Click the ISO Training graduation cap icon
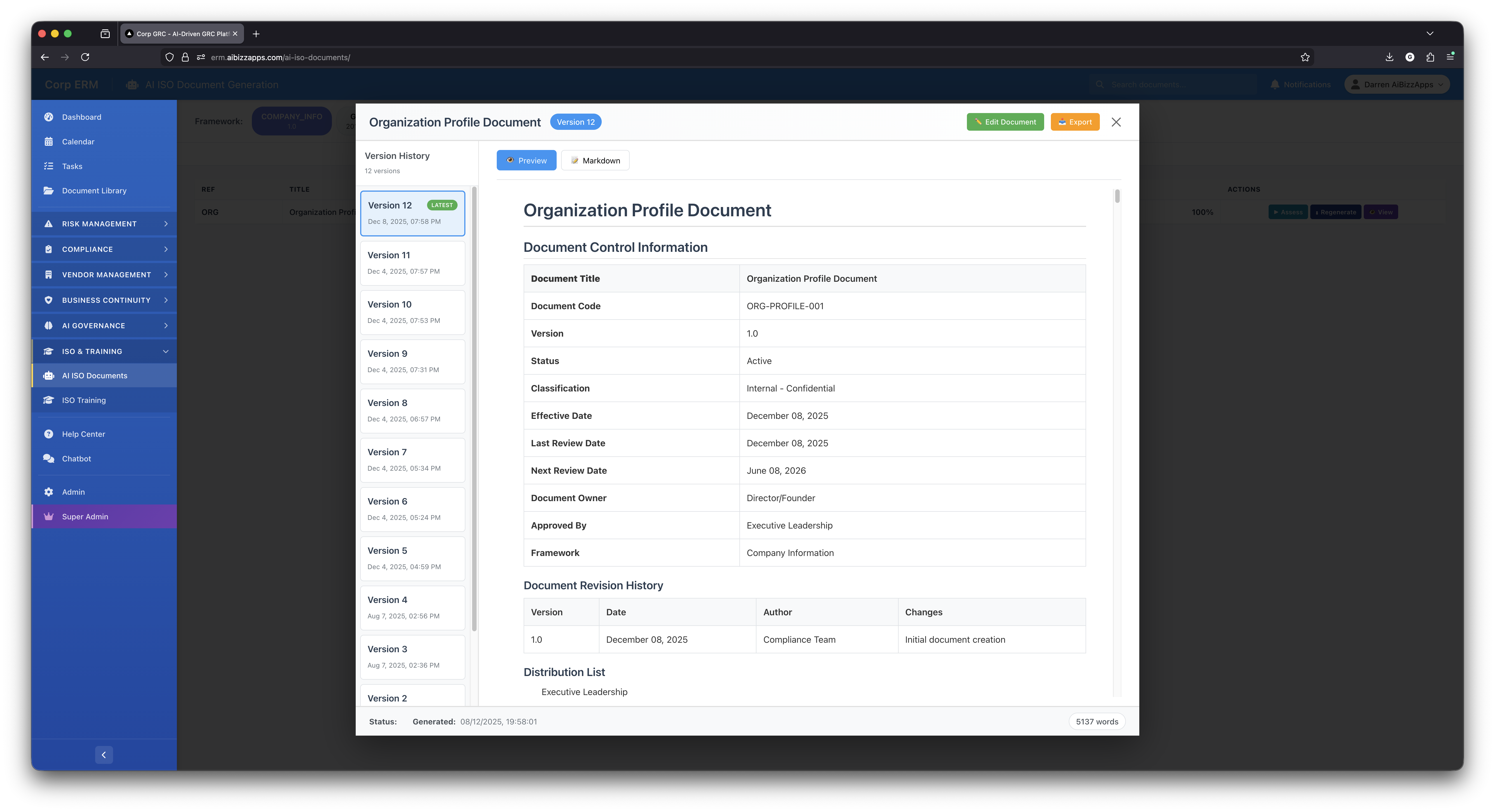This screenshot has width=1495, height=812. pos(49,400)
